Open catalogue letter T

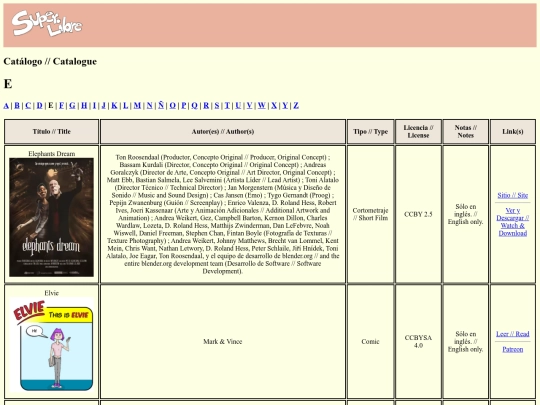(x=227, y=105)
